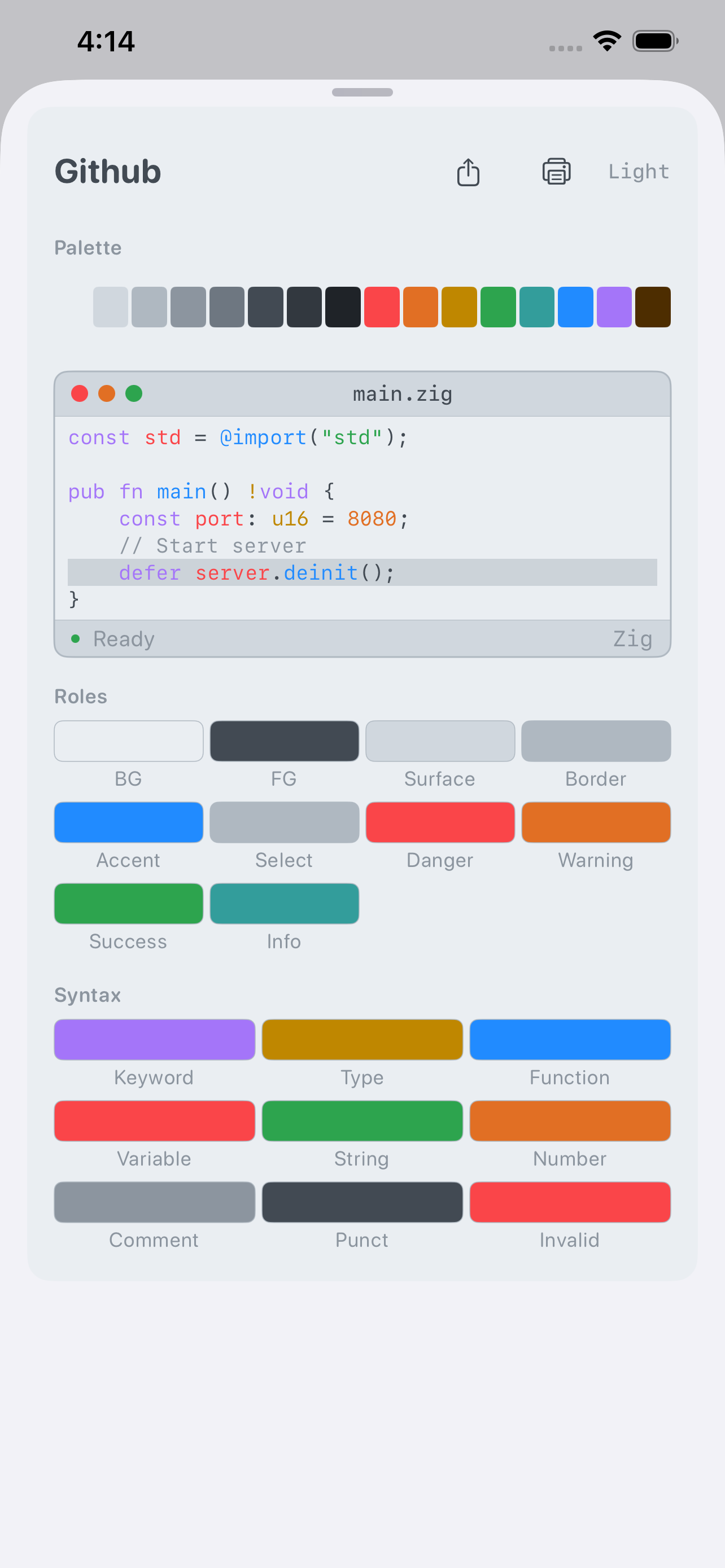The width and height of the screenshot is (725, 1568).
Task: Click the Function syntax swatch
Action: point(570,1040)
